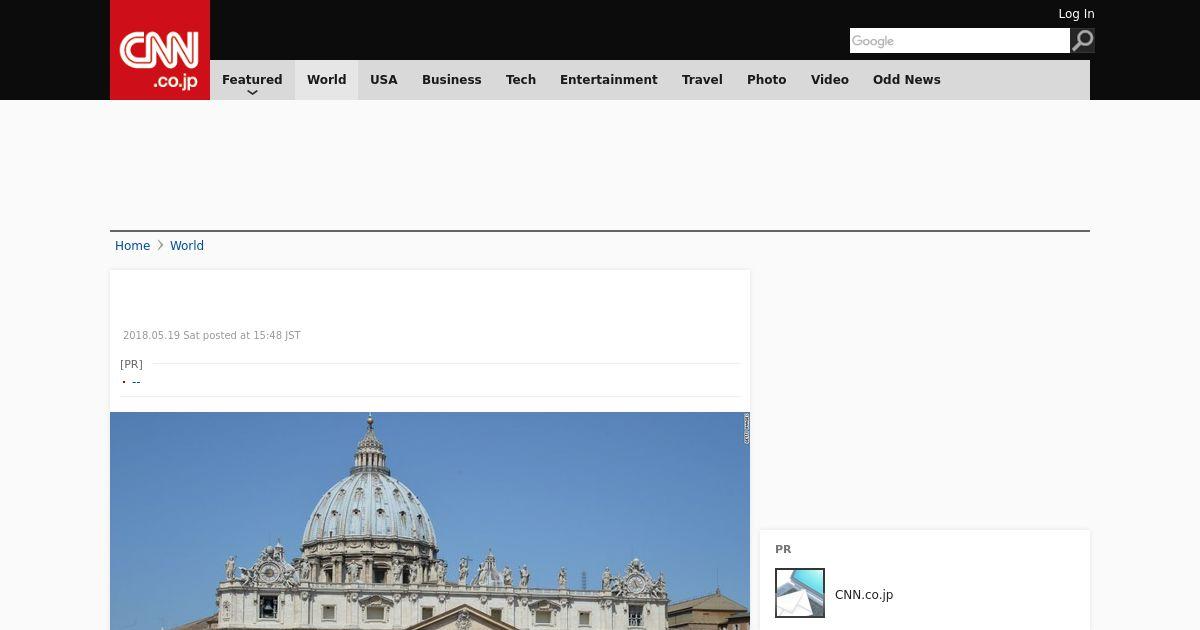Click the PR heading in sidebar

(783, 549)
